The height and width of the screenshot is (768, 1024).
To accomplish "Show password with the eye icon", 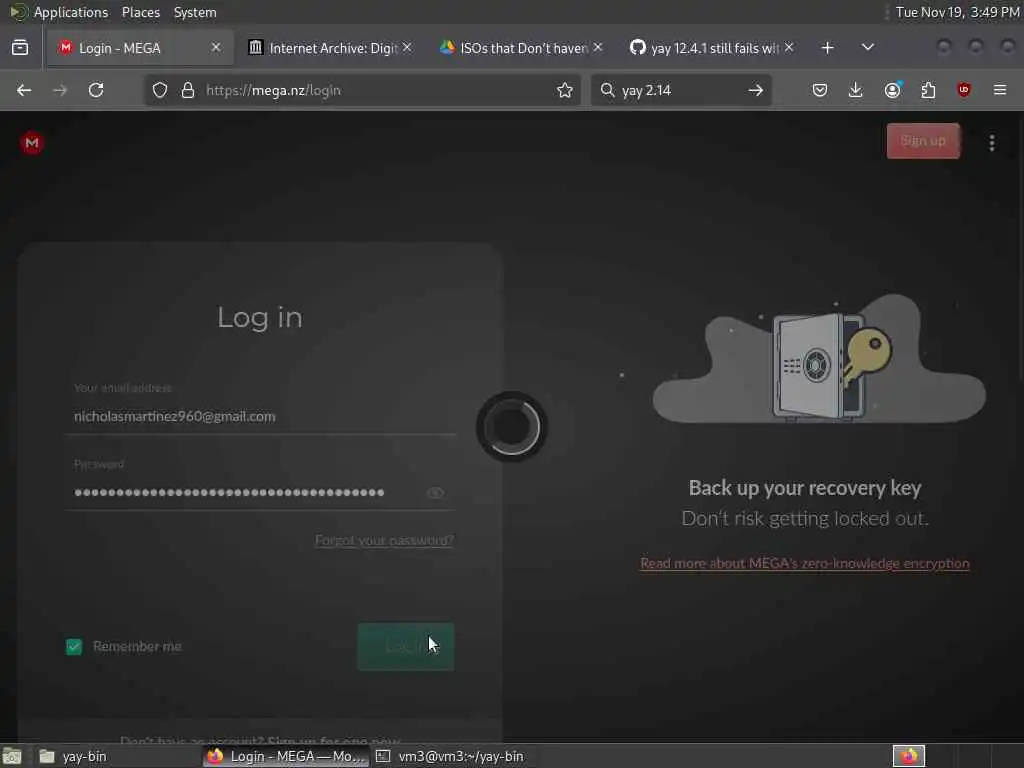I will coord(435,493).
